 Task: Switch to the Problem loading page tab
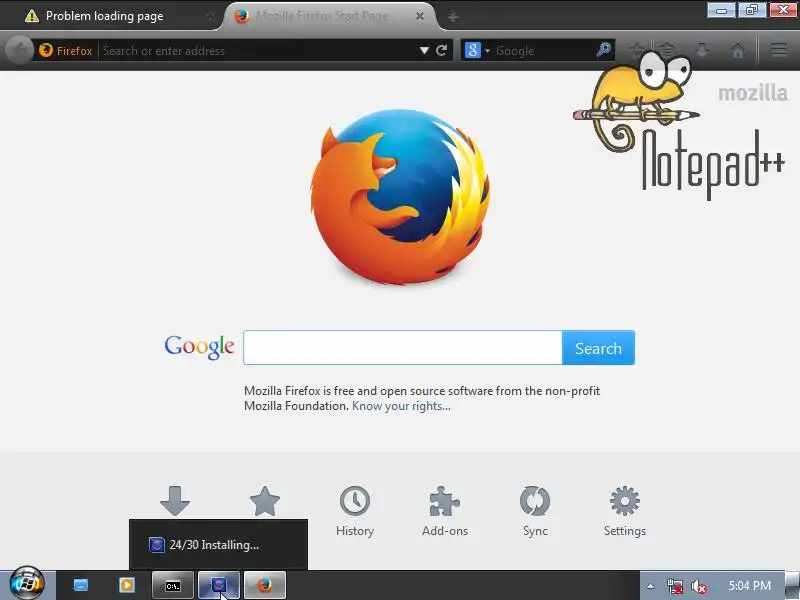coord(105,16)
